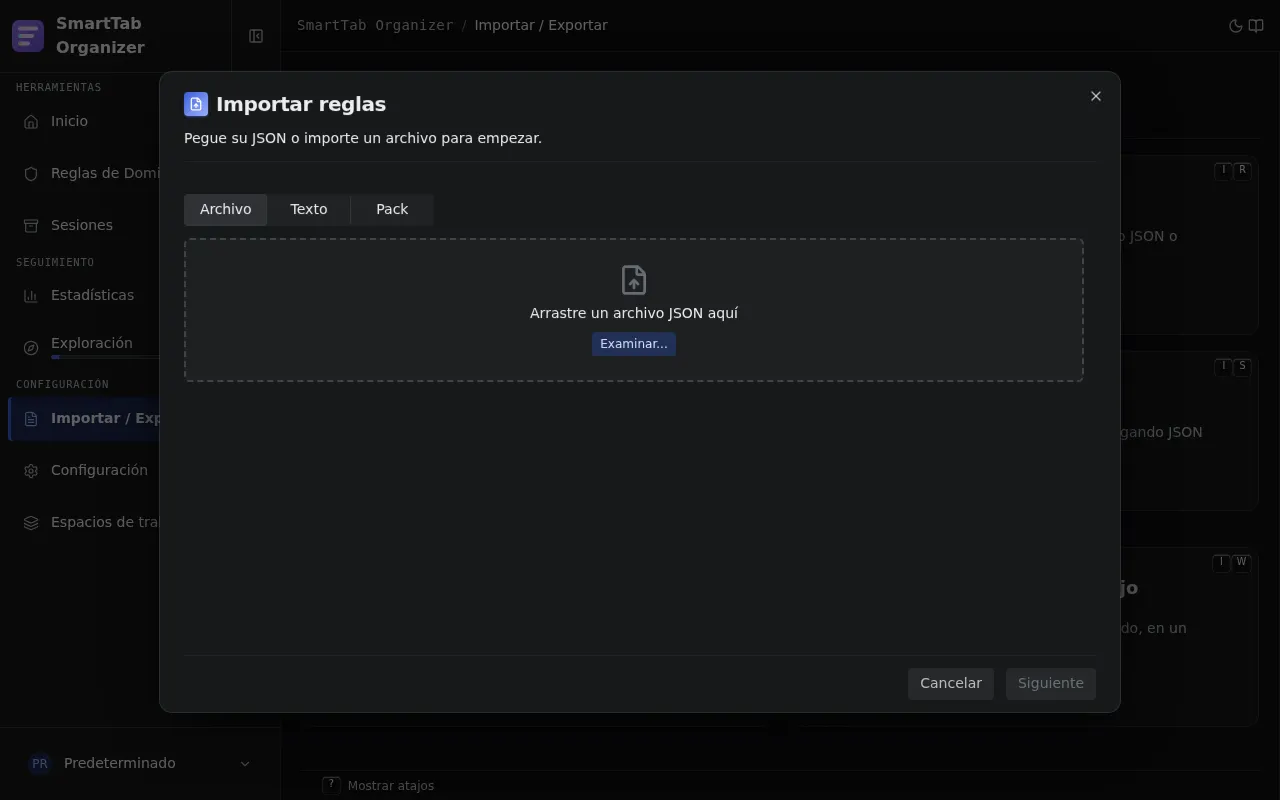Click the SEGUIMIENTO section label

point(55,262)
